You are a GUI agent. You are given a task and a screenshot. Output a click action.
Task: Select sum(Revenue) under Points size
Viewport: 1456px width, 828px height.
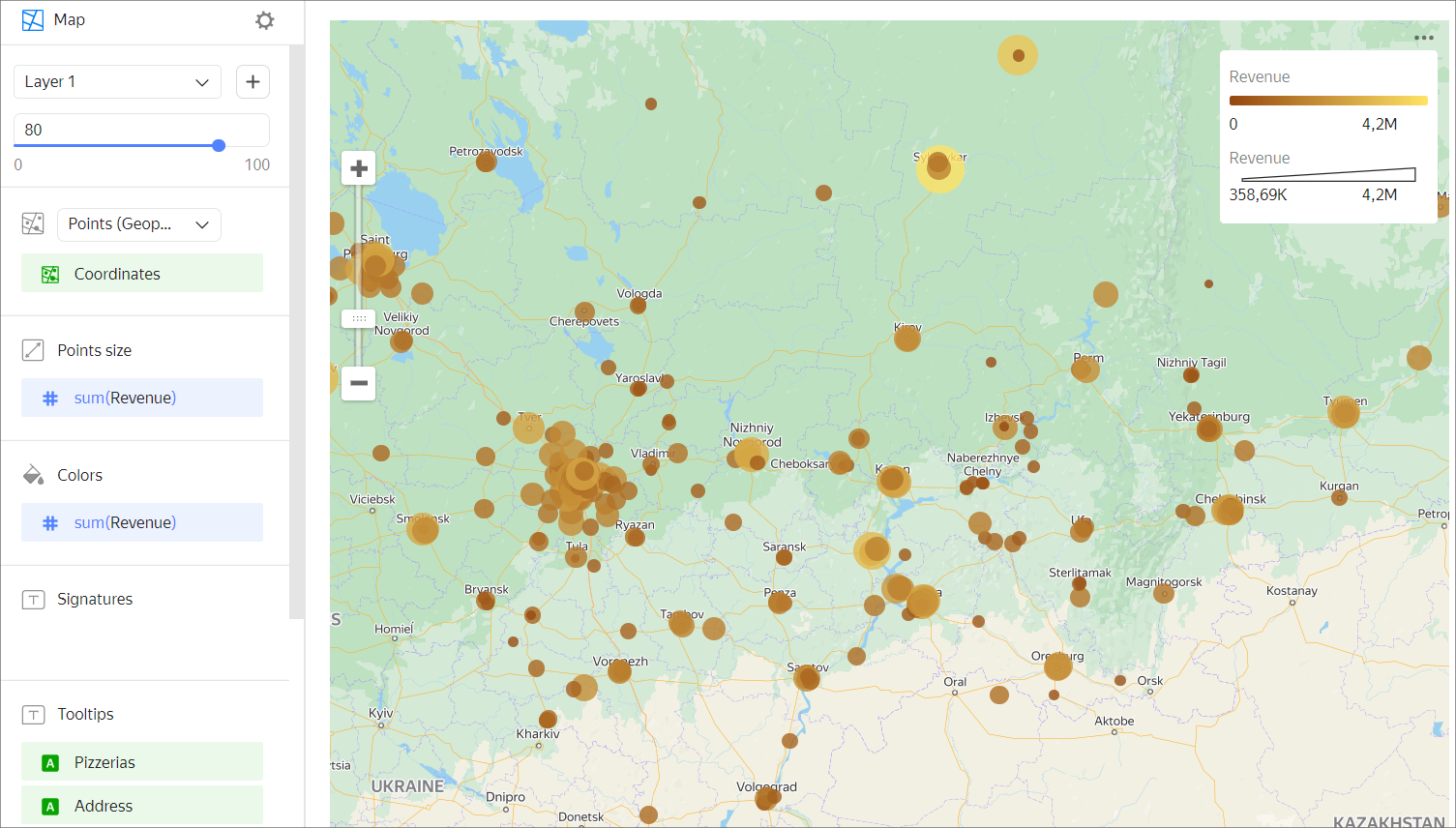pyautogui.click(x=142, y=398)
